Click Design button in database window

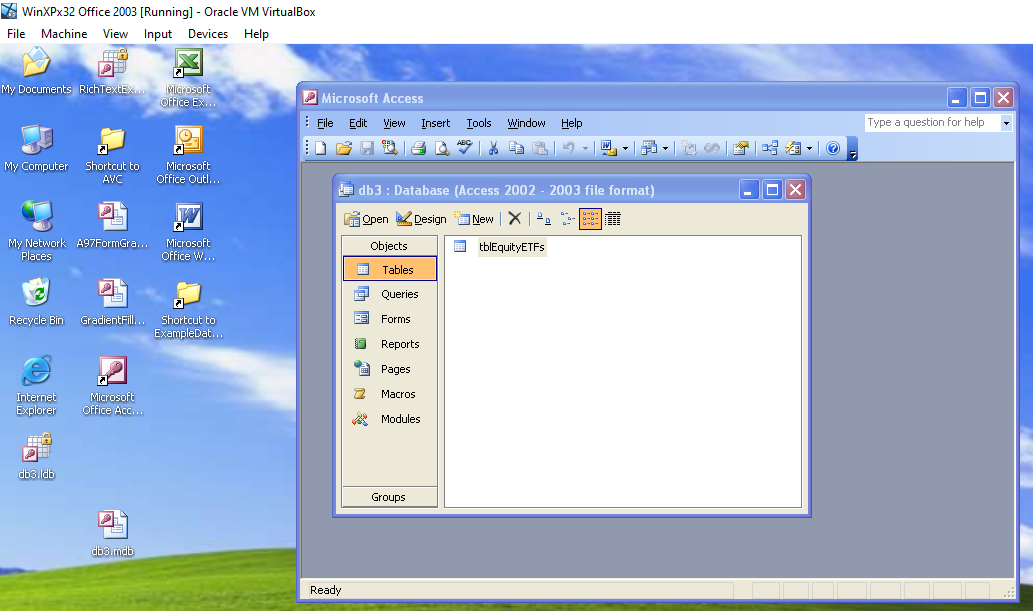click(421, 219)
